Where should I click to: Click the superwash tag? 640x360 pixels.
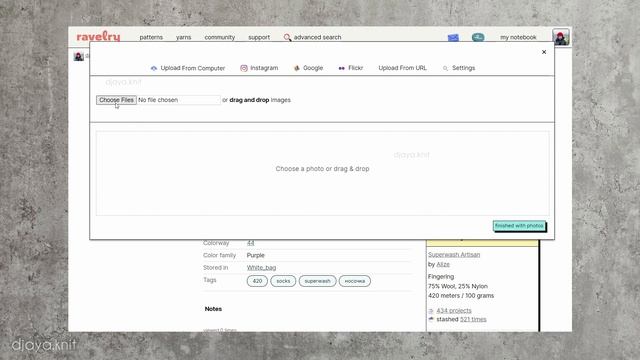click(x=317, y=281)
